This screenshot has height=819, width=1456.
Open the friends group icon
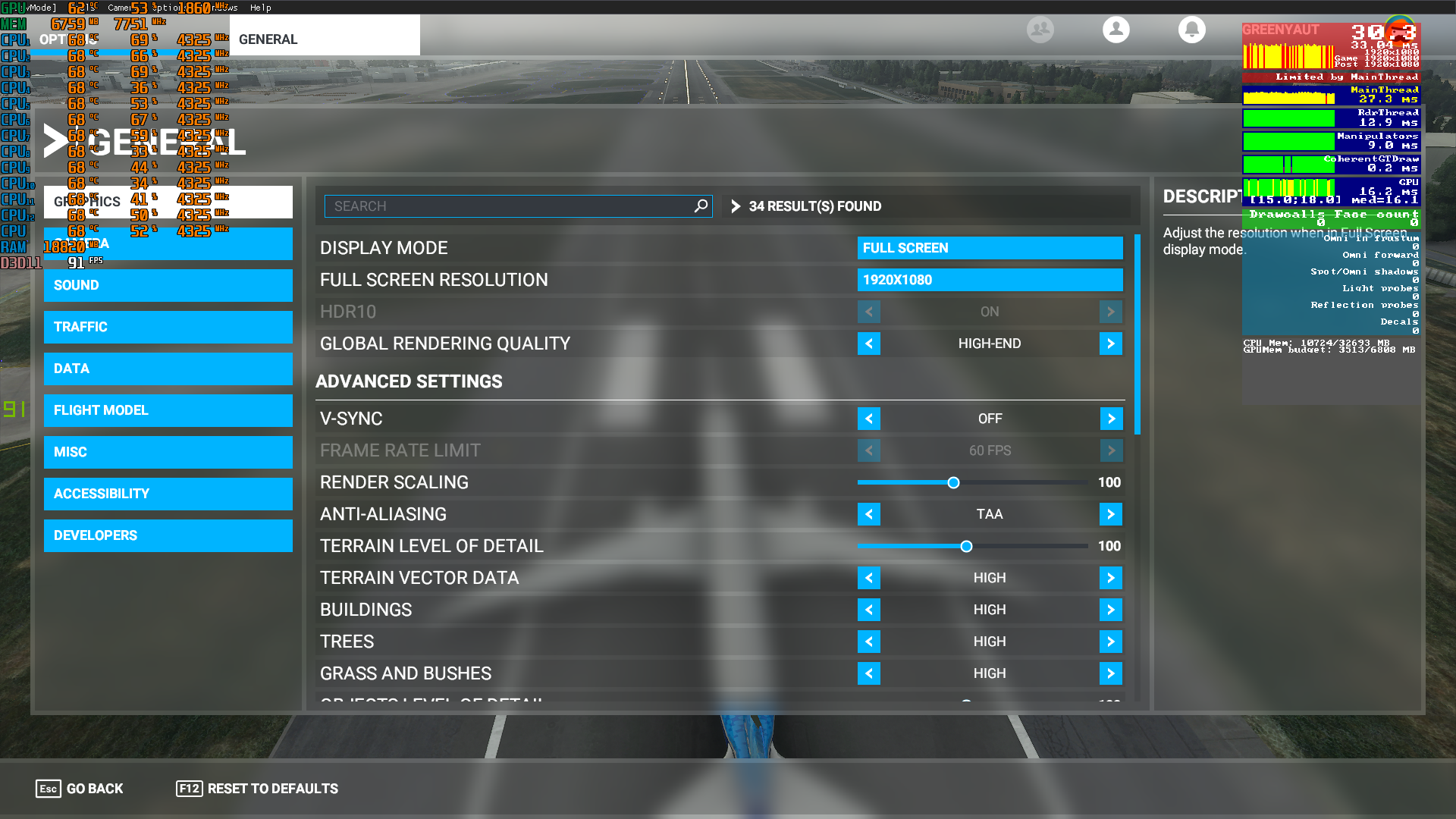click(1040, 30)
